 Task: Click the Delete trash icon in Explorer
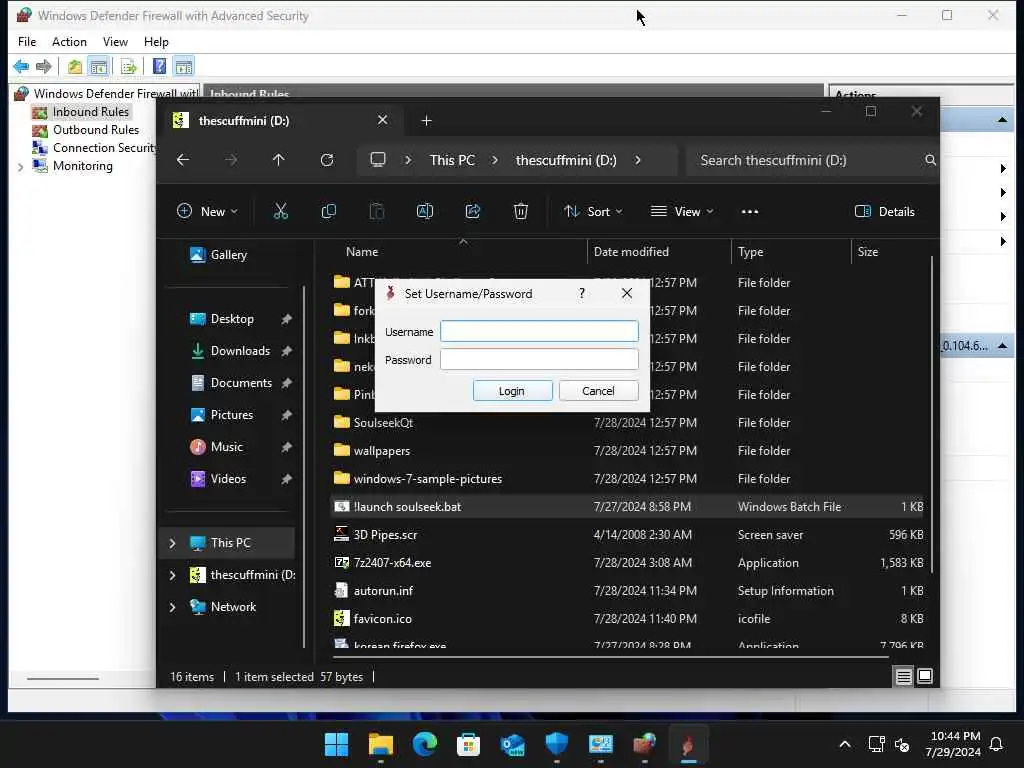(520, 211)
